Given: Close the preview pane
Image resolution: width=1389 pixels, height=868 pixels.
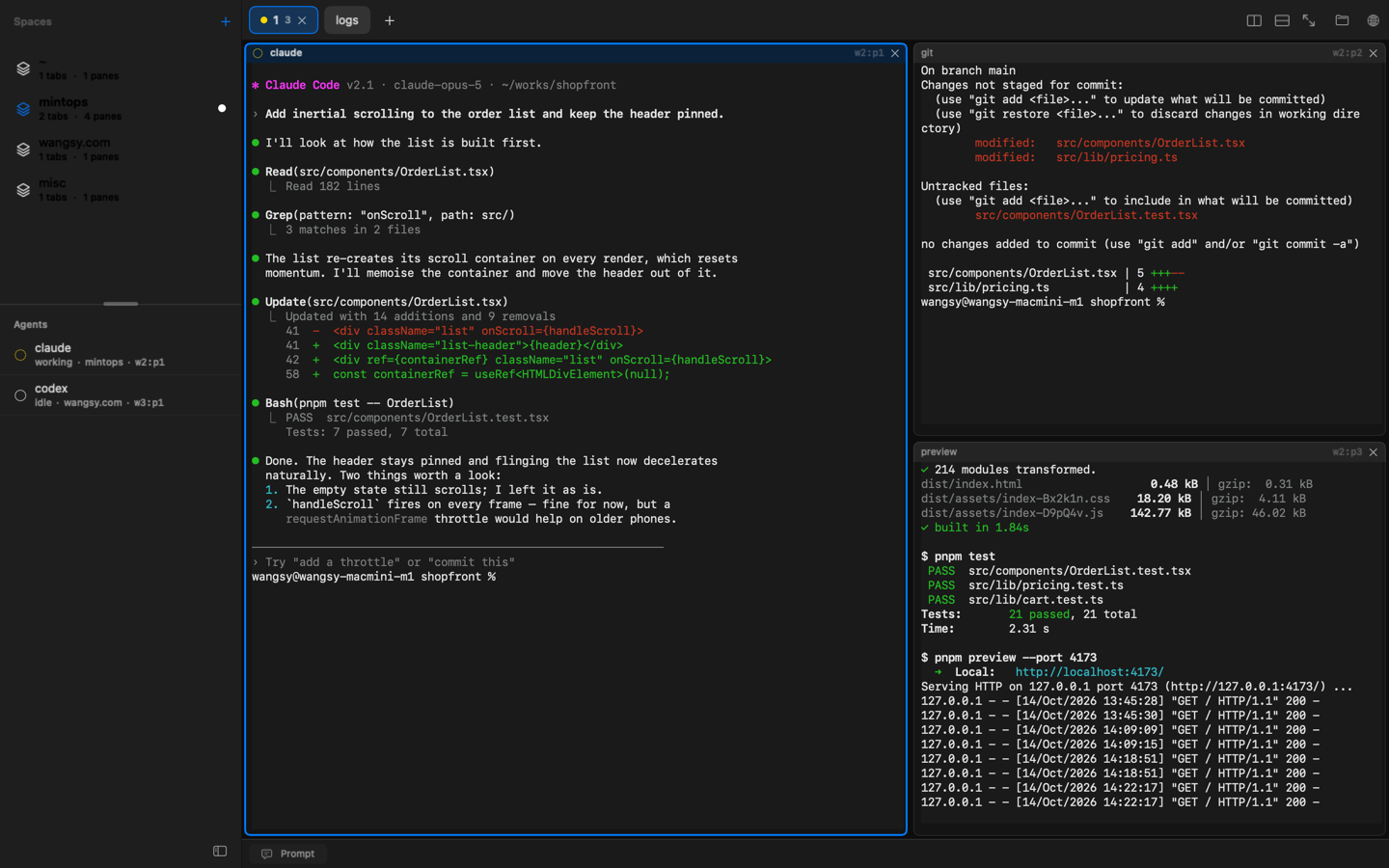Looking at the screenshot, I should point(1374,452).
